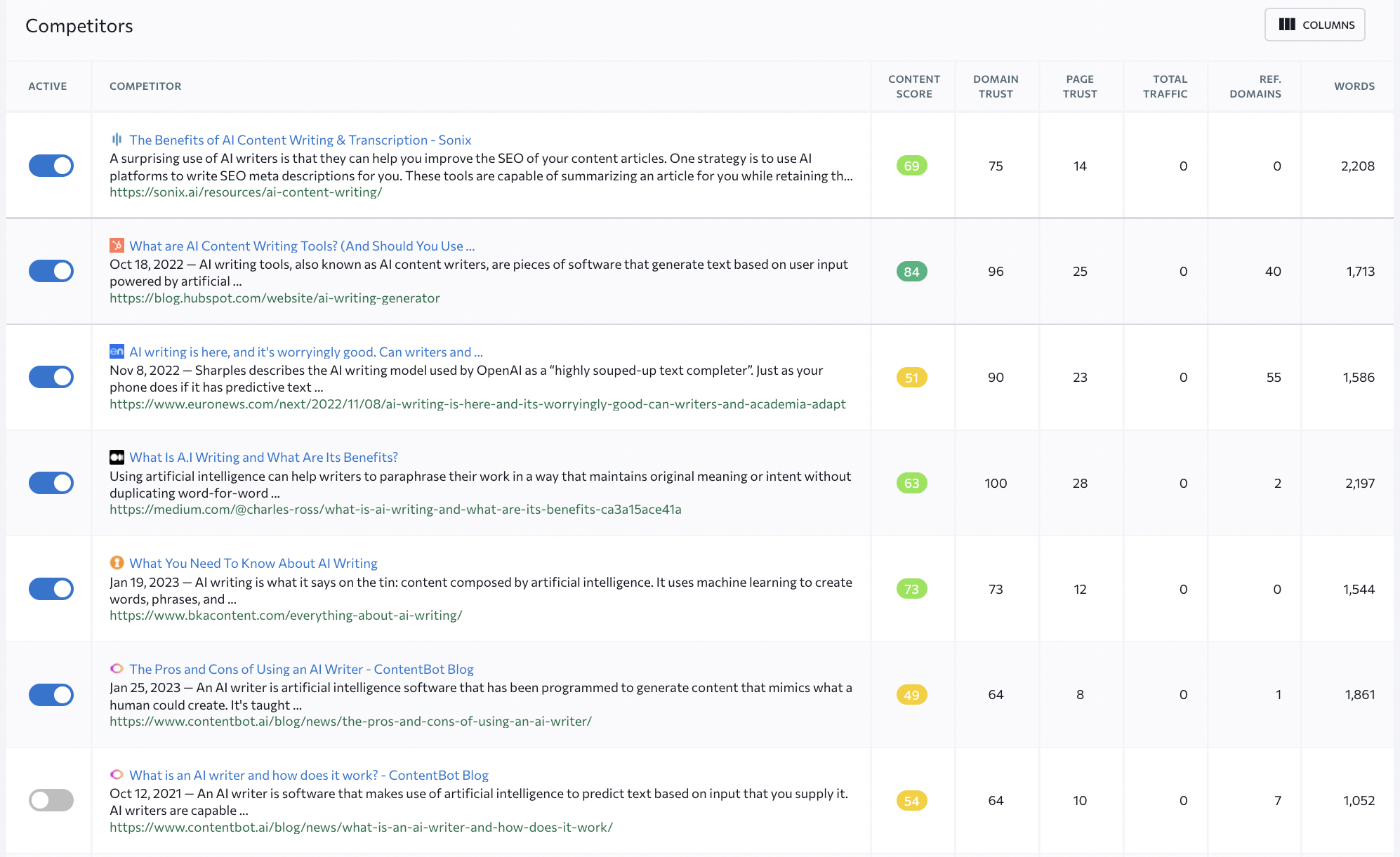Viewport: 1400px width, 857px height.
Task: Select the ACTIVE column header
Action: (x=48, y=85)
